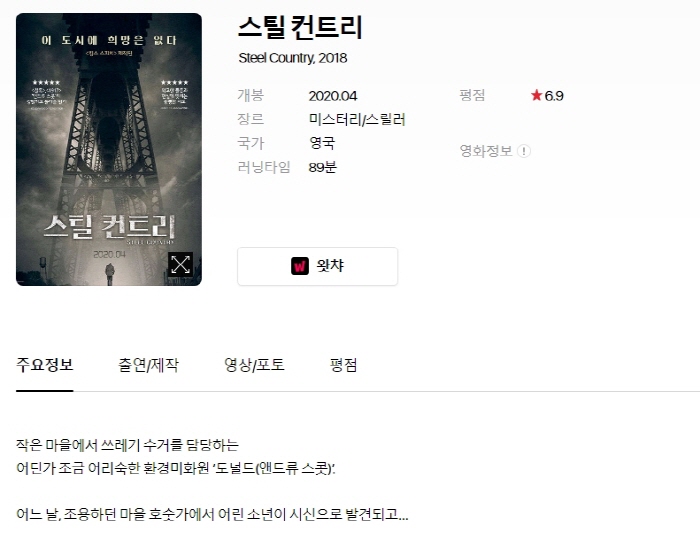Screen dimensions: 700x536
Task: Click the Steel Country, 2018 subtitle
Action: coord(292,58)
